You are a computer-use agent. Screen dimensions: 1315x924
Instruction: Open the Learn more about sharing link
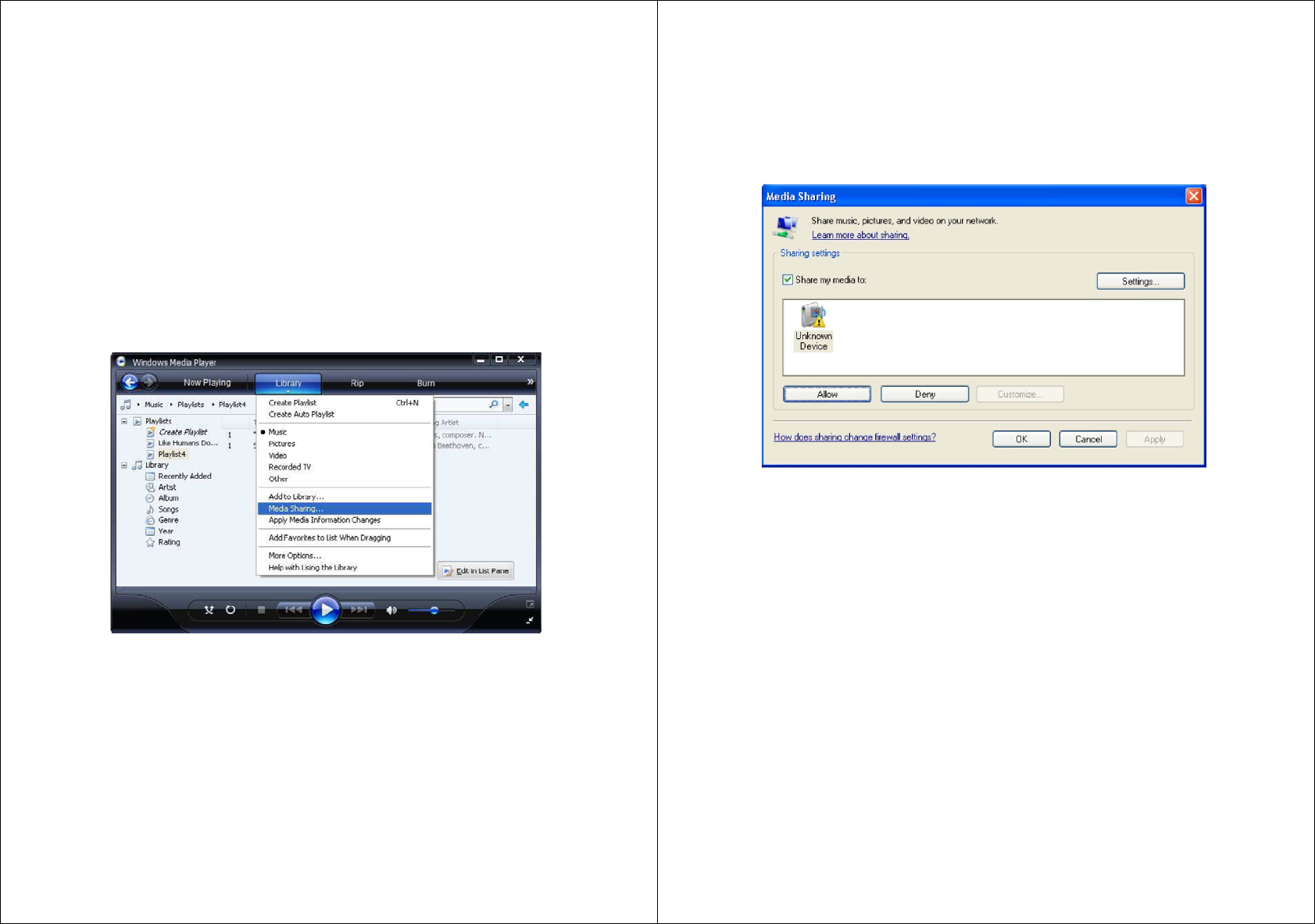pyautogui.click(x=860, y=235)
